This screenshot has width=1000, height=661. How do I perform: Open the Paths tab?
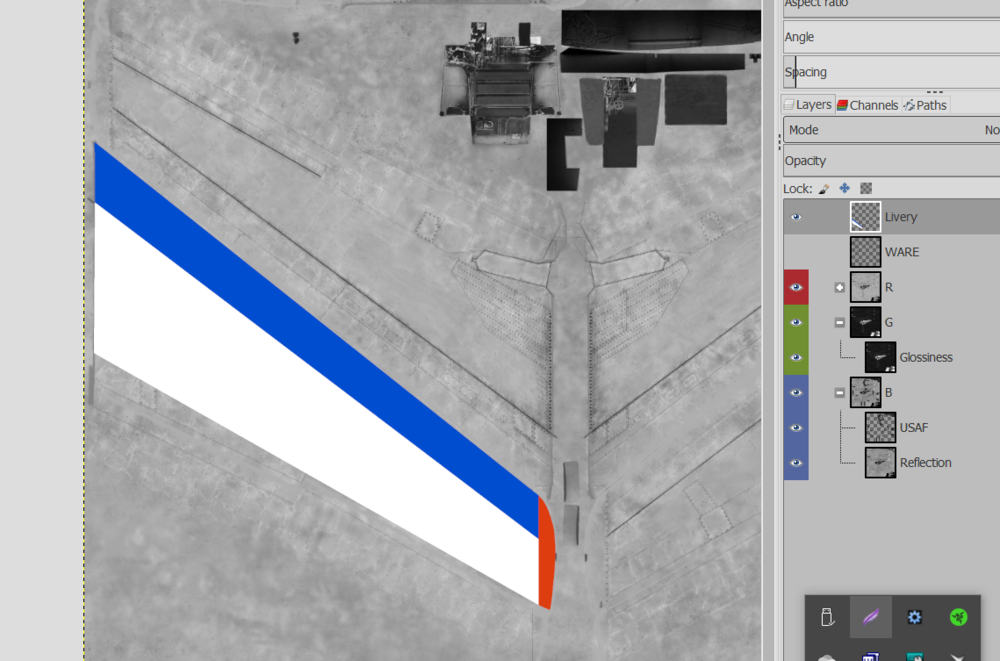(x=925, y=105)
